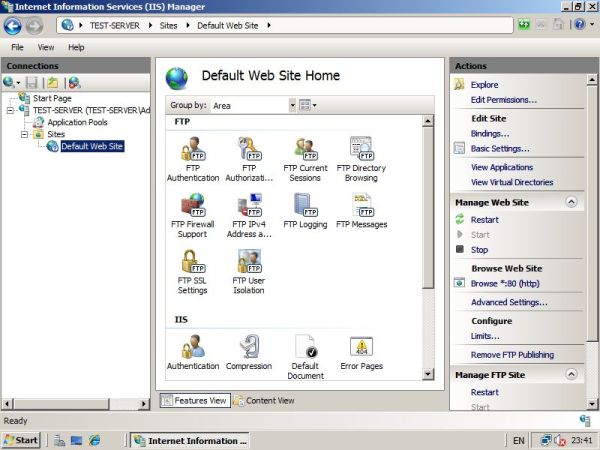Click the Up folder icon in Connections
Viewport: 600px width, 450px height.
point(53,82)
